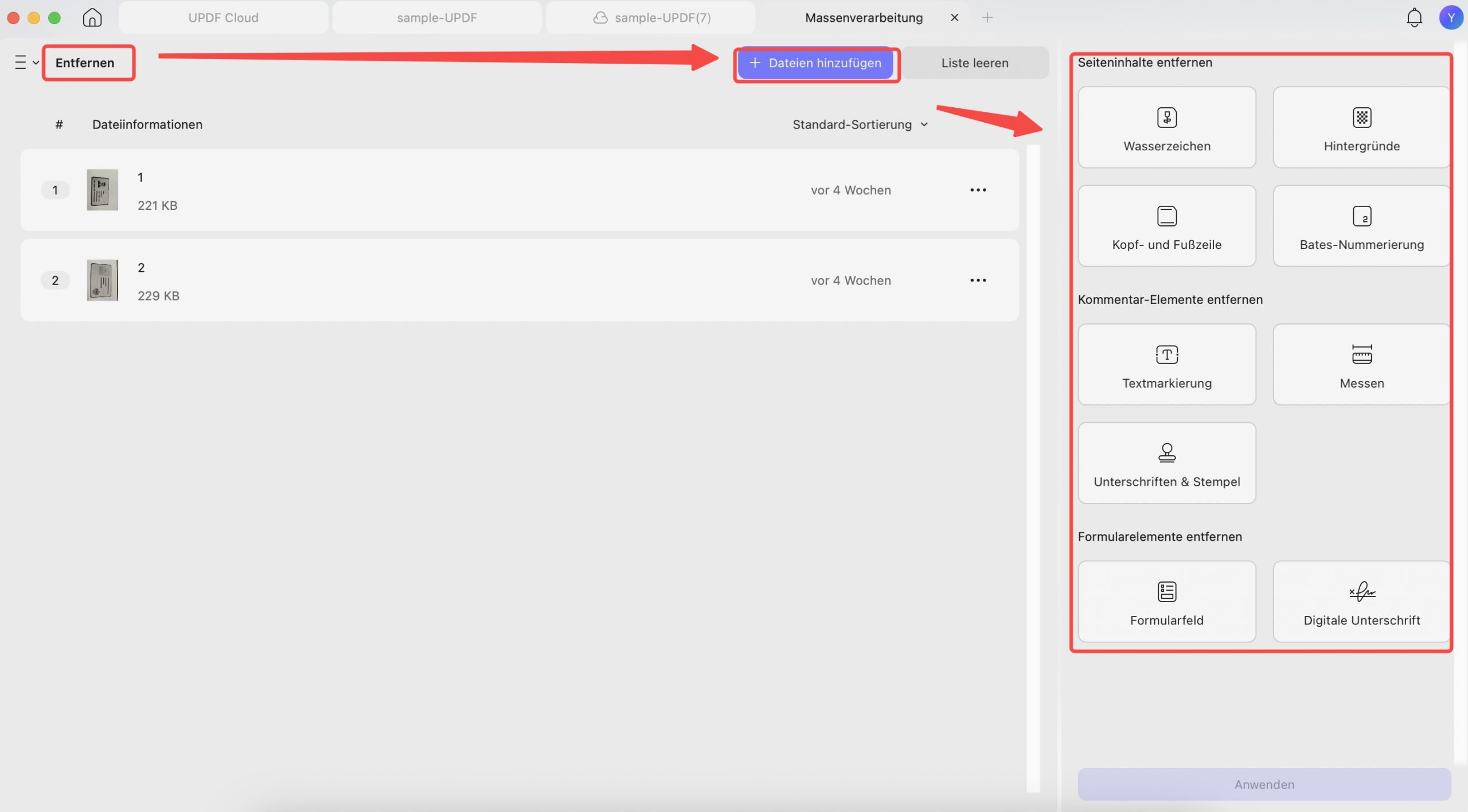Select Messen comment removal

1361,365
